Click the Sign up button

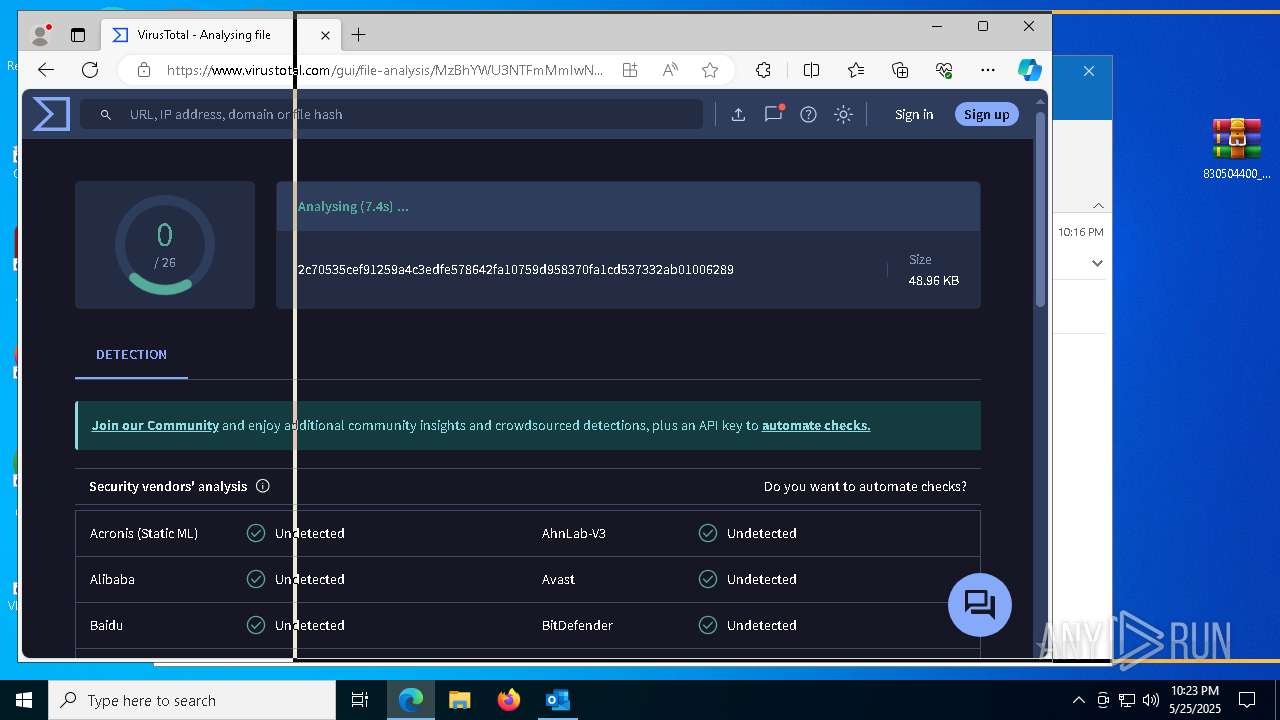[x=986, y=114]
